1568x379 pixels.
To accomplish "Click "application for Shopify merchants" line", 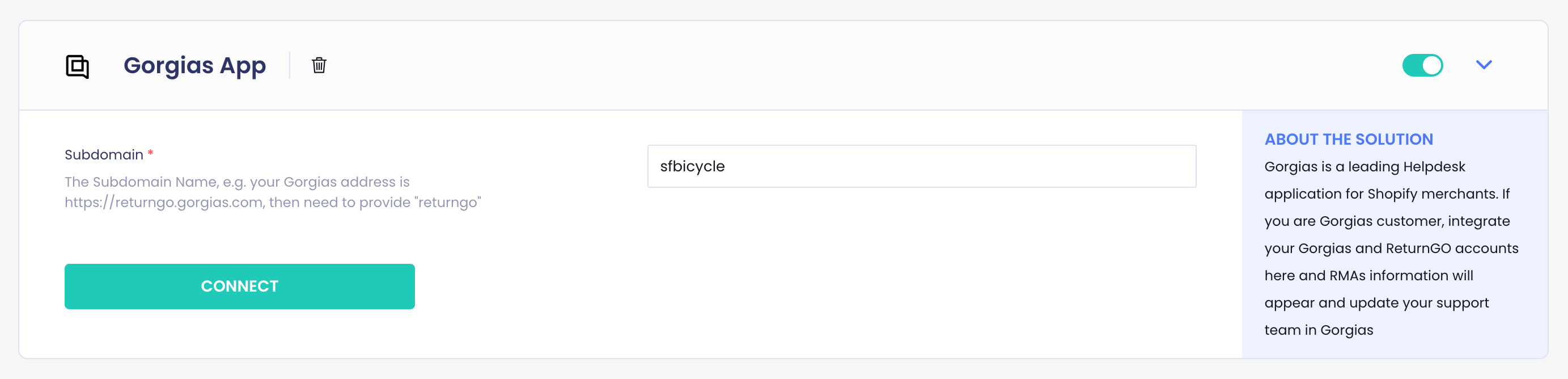I will pyautogui.click(x=1386, y=194).
